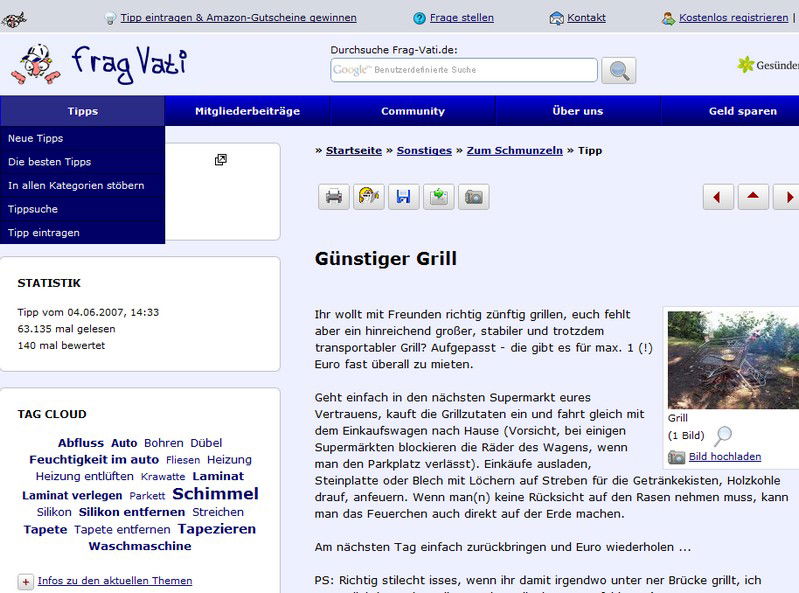
Task: Click the red up arrow navigation button
Action: coord(753,197)
